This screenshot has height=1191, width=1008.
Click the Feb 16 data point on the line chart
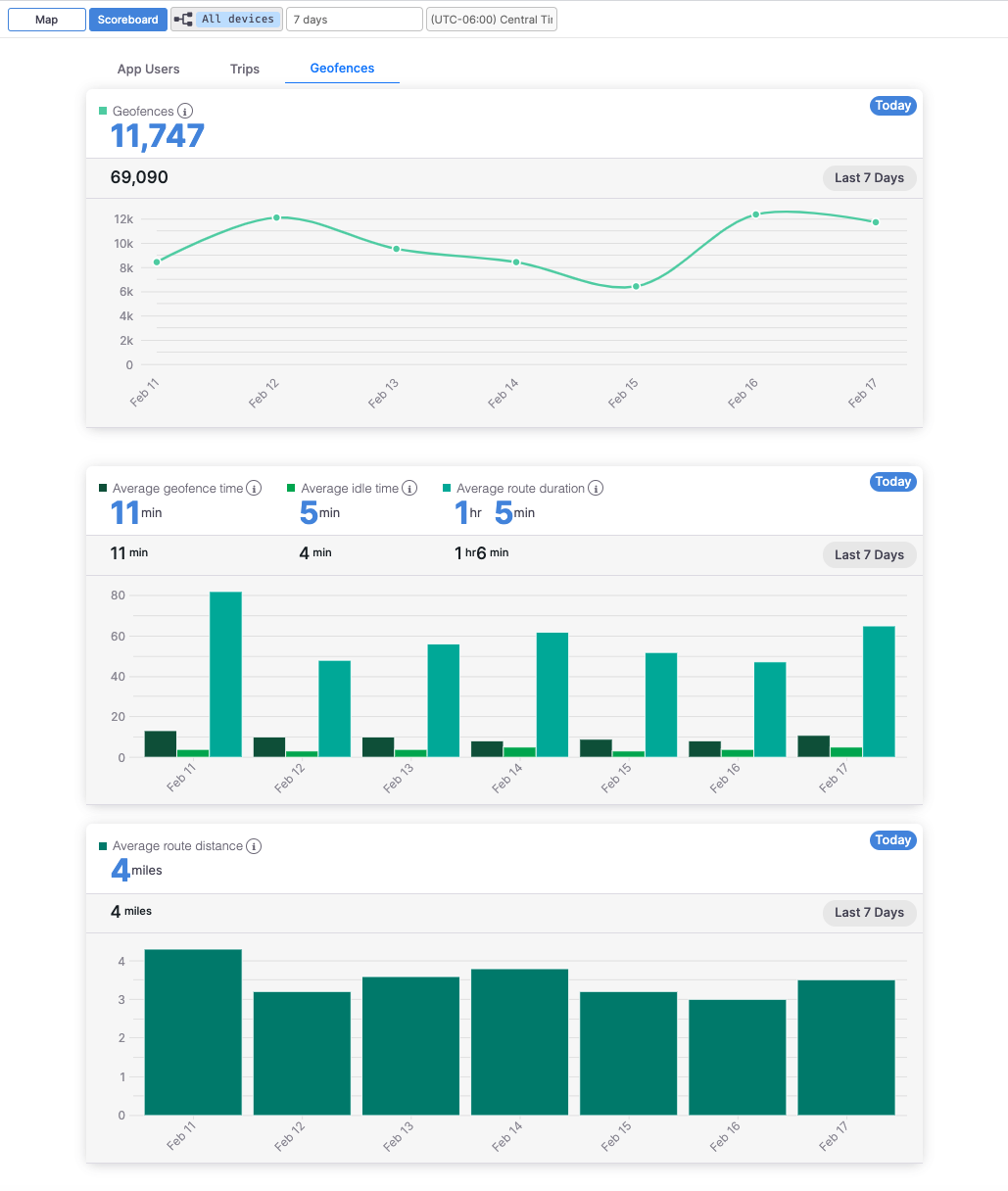coord(755,214)
